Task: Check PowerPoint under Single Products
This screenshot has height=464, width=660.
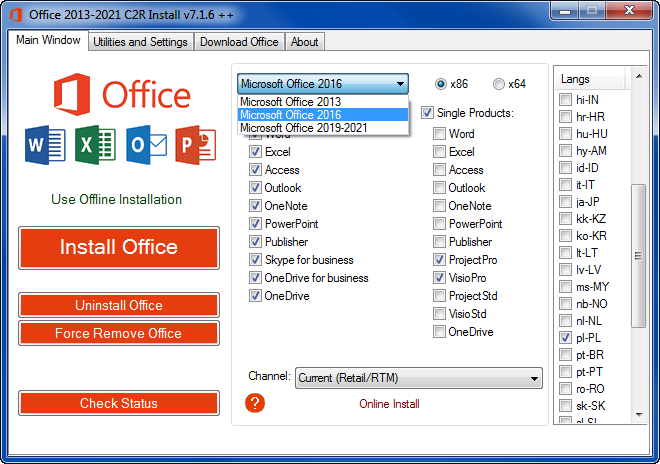Action: click(439, 224)
